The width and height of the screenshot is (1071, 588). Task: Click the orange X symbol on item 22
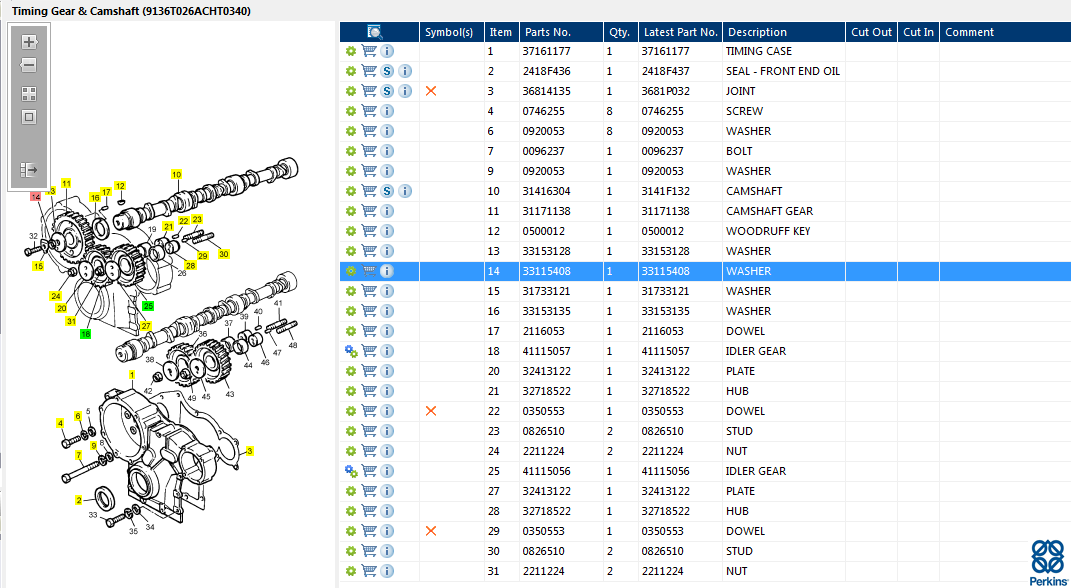click(431, 411)
